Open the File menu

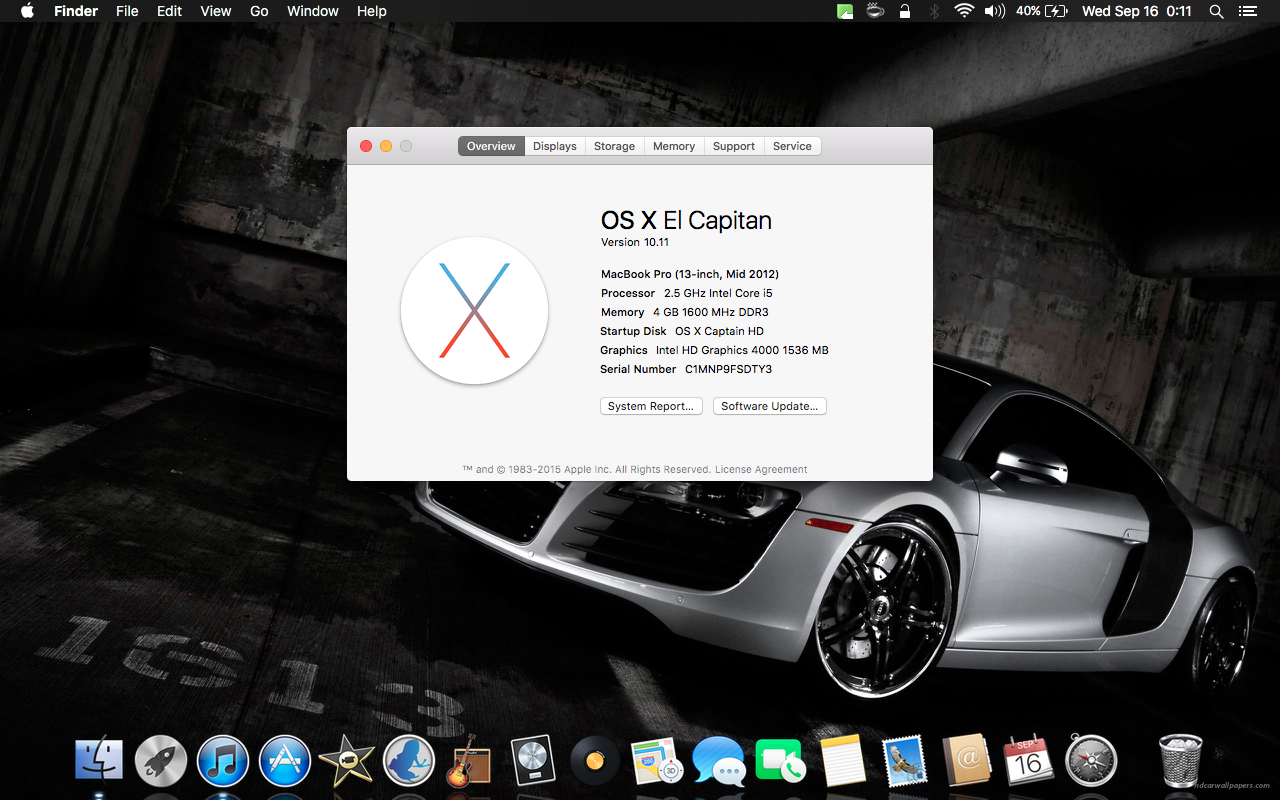coord(127,11)
